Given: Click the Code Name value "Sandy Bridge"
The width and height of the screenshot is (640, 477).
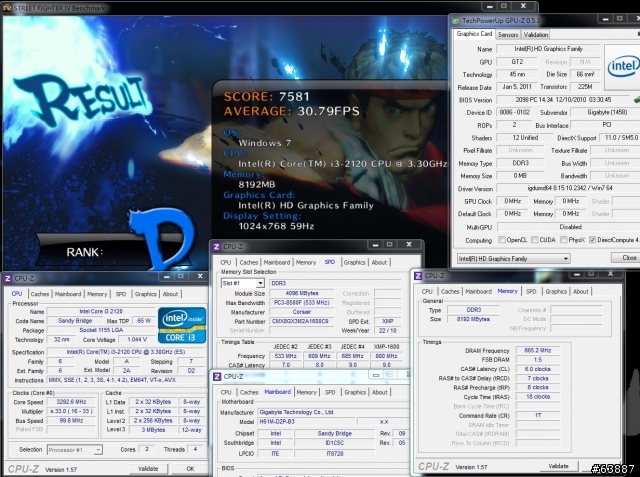Looking at the screenshot, I should (75, 321).
